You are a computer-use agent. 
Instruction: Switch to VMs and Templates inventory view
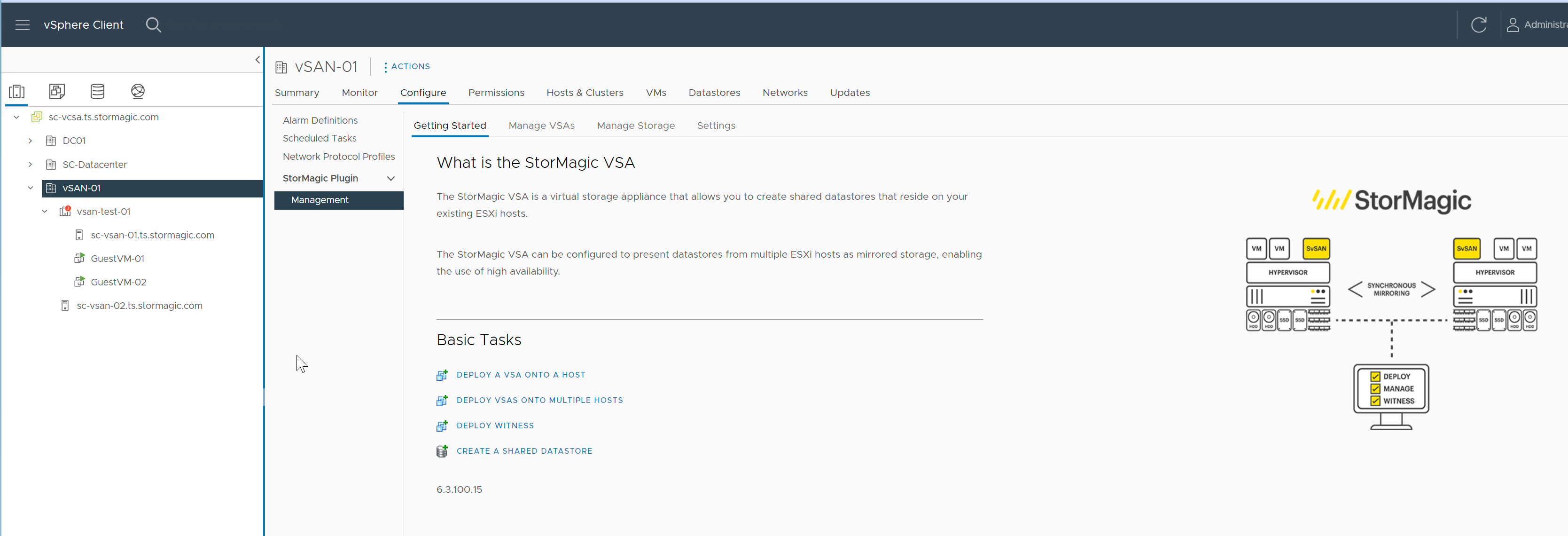57,91
